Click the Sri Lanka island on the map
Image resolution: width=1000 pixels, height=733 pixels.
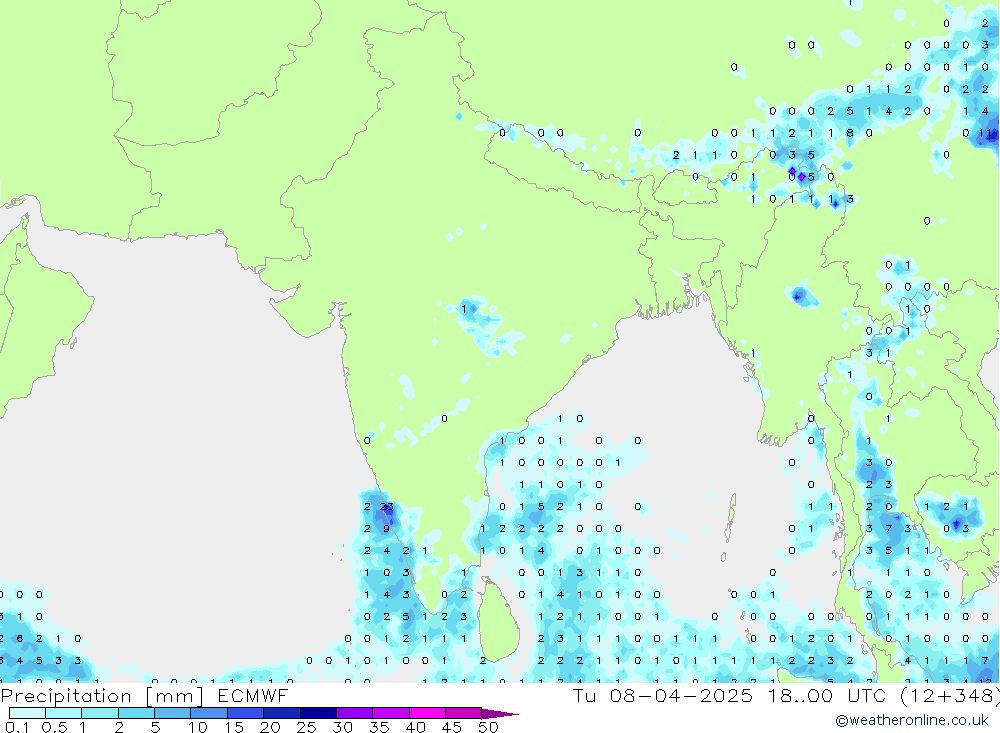tap(498, 621)
